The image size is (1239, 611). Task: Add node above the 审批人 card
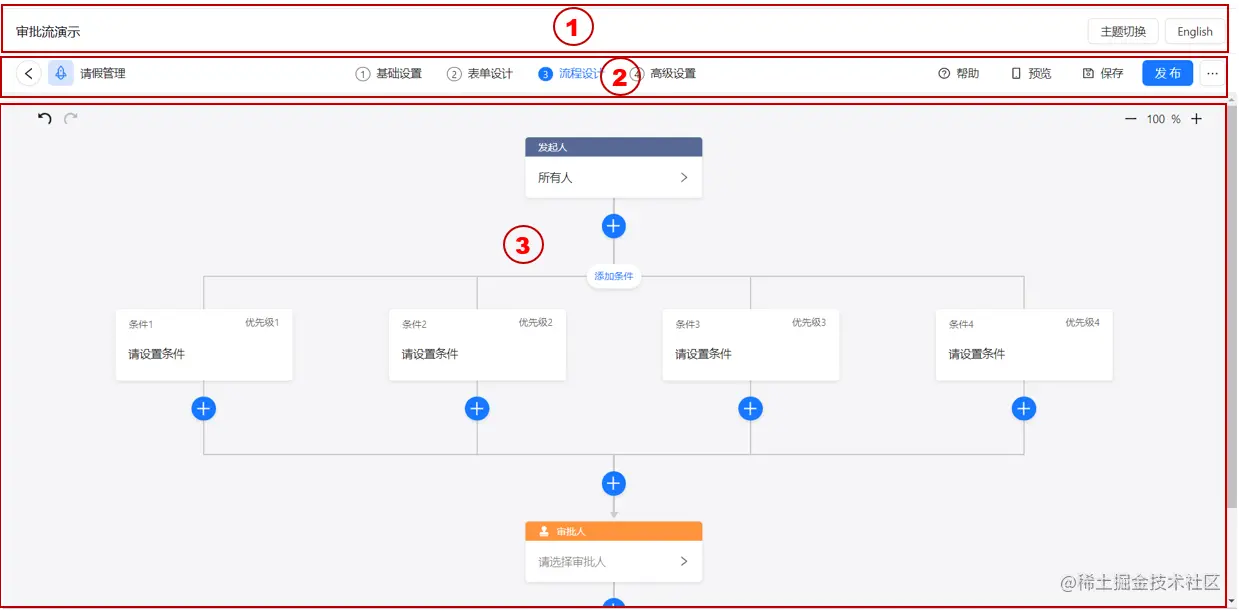point(614,484)
